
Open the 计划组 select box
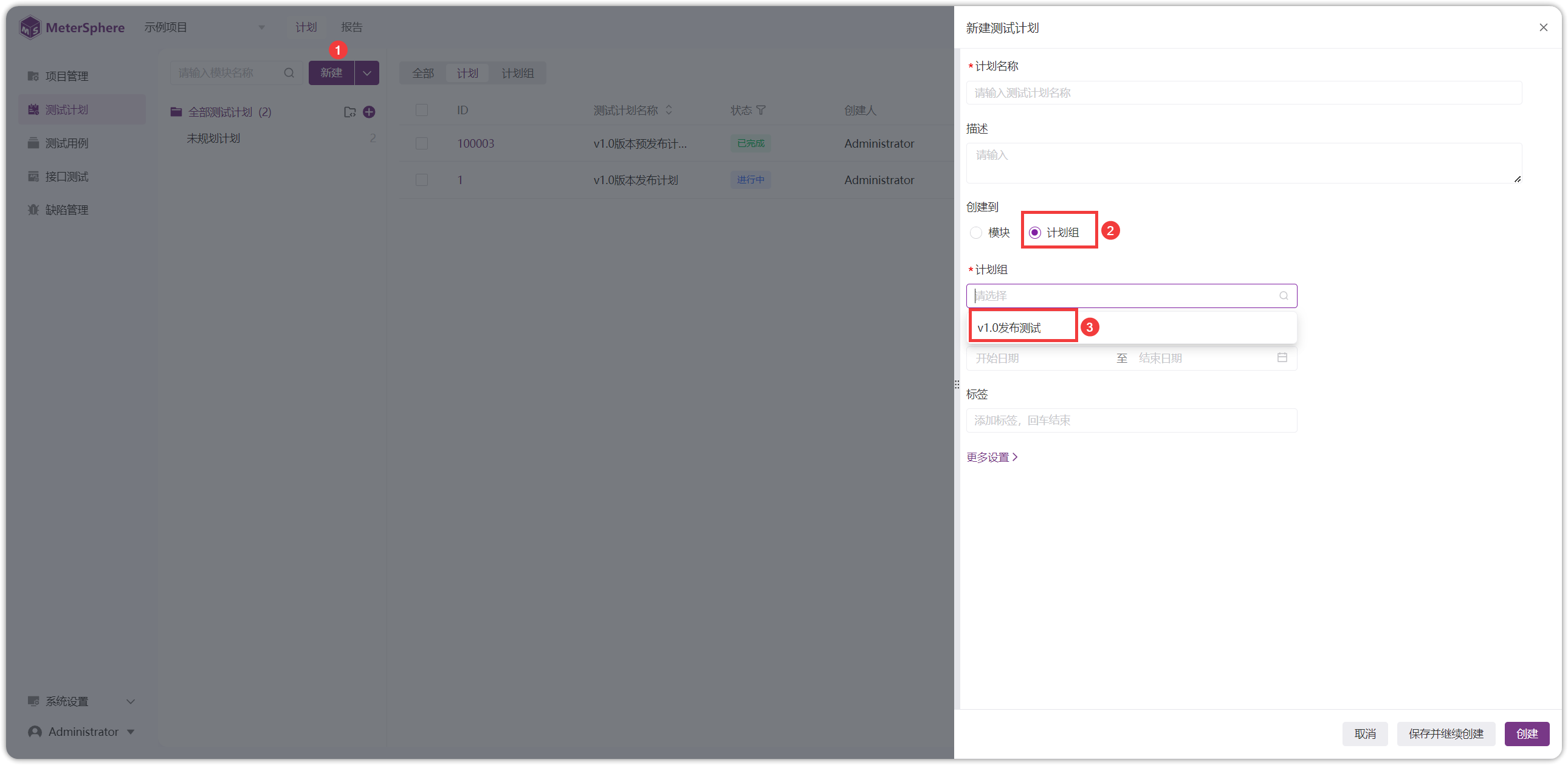coord(1131,296)
